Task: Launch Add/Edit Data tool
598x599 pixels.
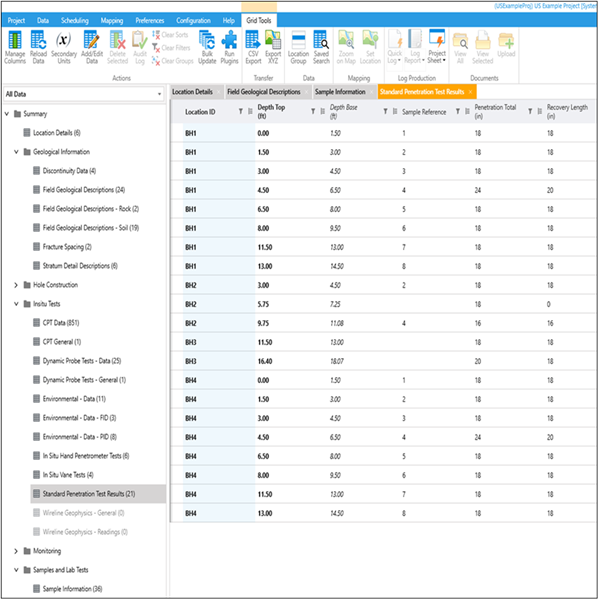Action: (92, 47)
